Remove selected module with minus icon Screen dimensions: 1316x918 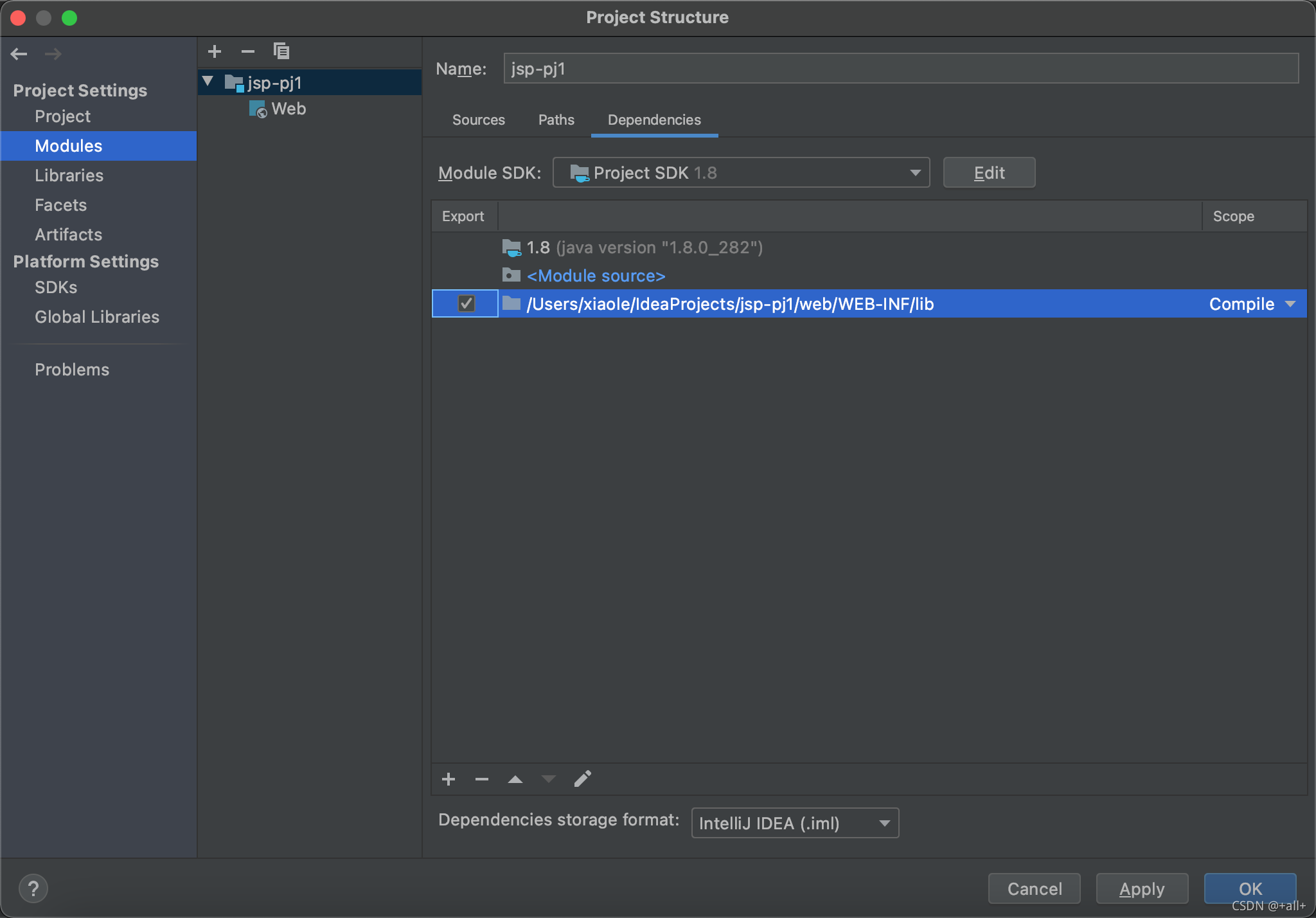click(x=248, y=51)
